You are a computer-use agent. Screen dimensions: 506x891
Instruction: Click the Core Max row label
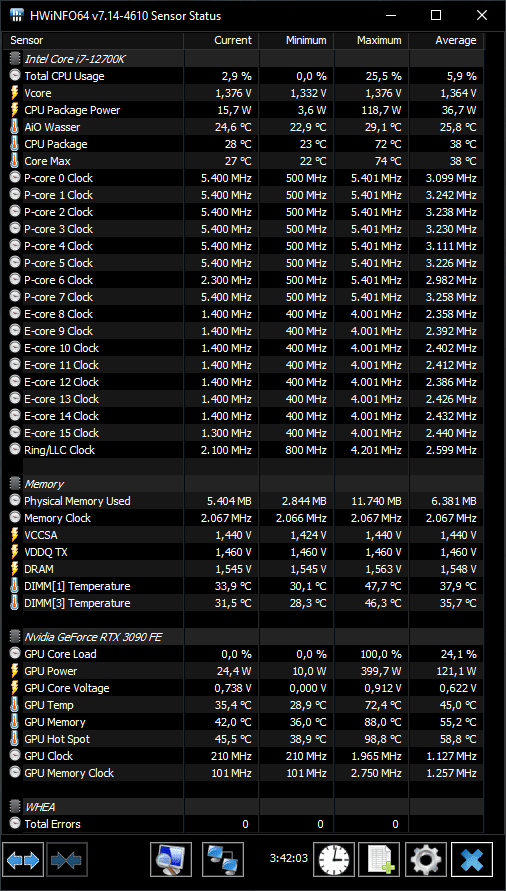(x=48, y=161)
